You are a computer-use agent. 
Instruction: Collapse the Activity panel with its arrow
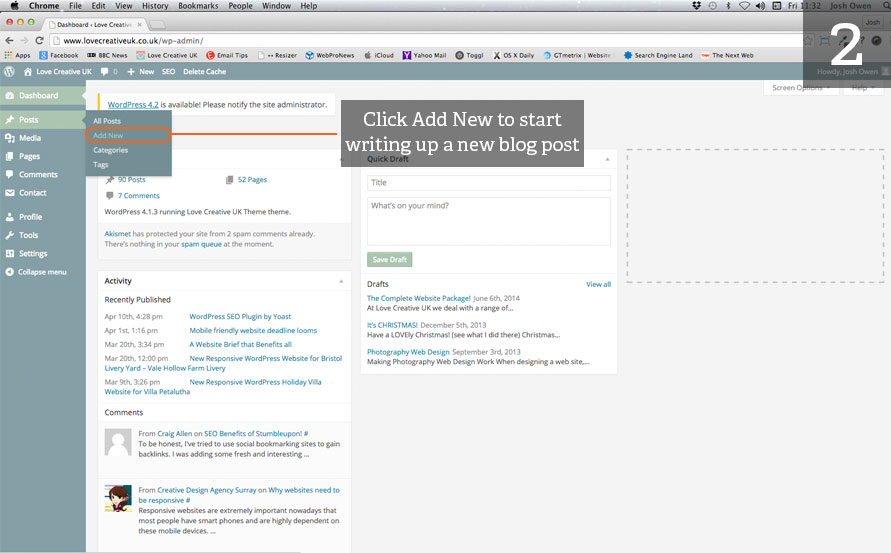(342, 281)
